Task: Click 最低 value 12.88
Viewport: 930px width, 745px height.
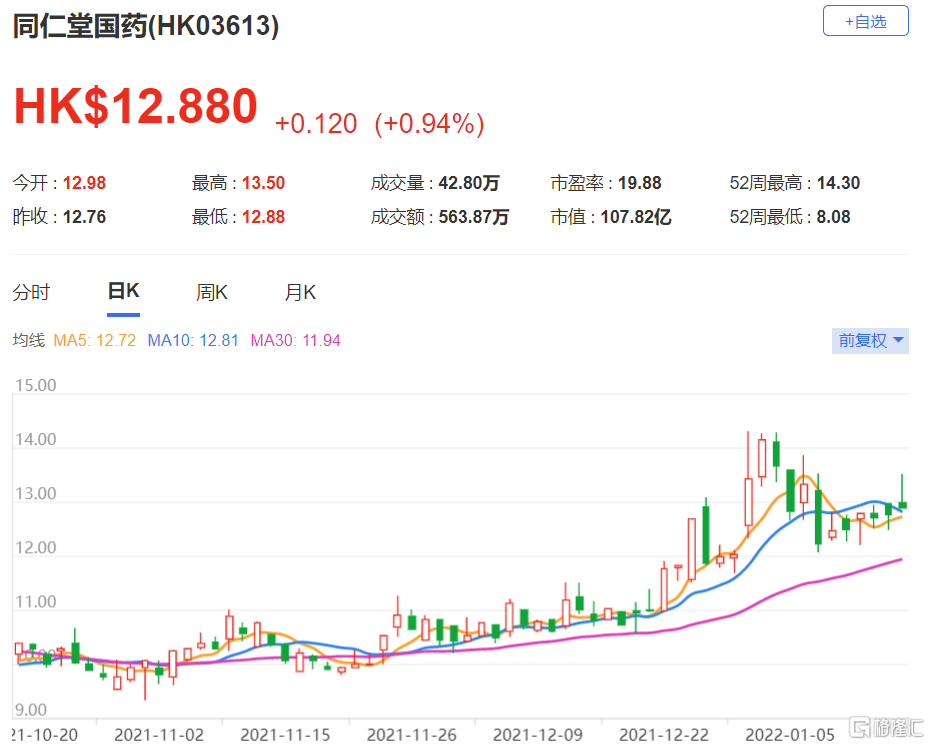Action: tap(263, 217)
